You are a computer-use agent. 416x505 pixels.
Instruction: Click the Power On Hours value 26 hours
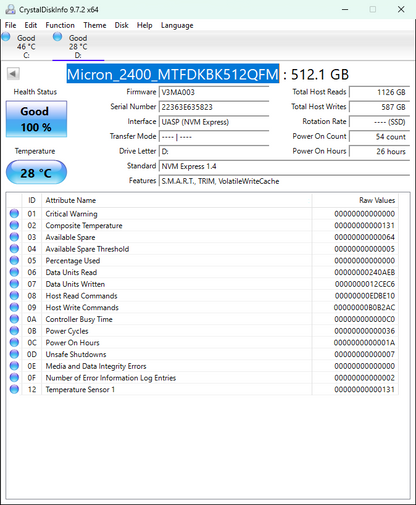pos(379,151)
